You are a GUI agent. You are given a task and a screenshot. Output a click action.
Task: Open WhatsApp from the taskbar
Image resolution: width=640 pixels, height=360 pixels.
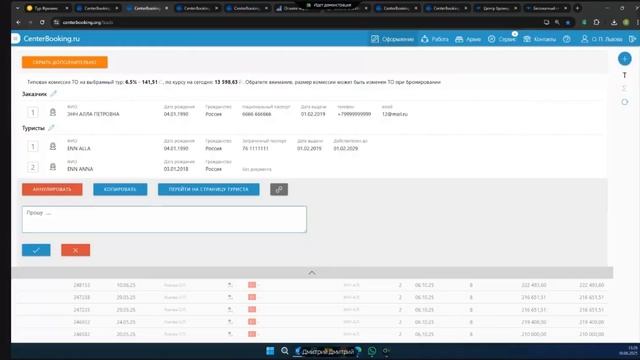[372, 351]
